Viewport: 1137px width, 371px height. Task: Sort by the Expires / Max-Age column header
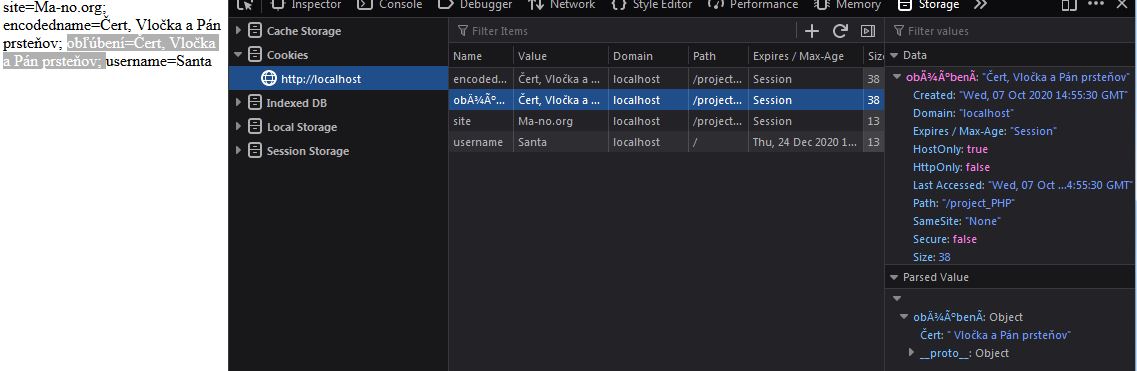tap(805, 56)
